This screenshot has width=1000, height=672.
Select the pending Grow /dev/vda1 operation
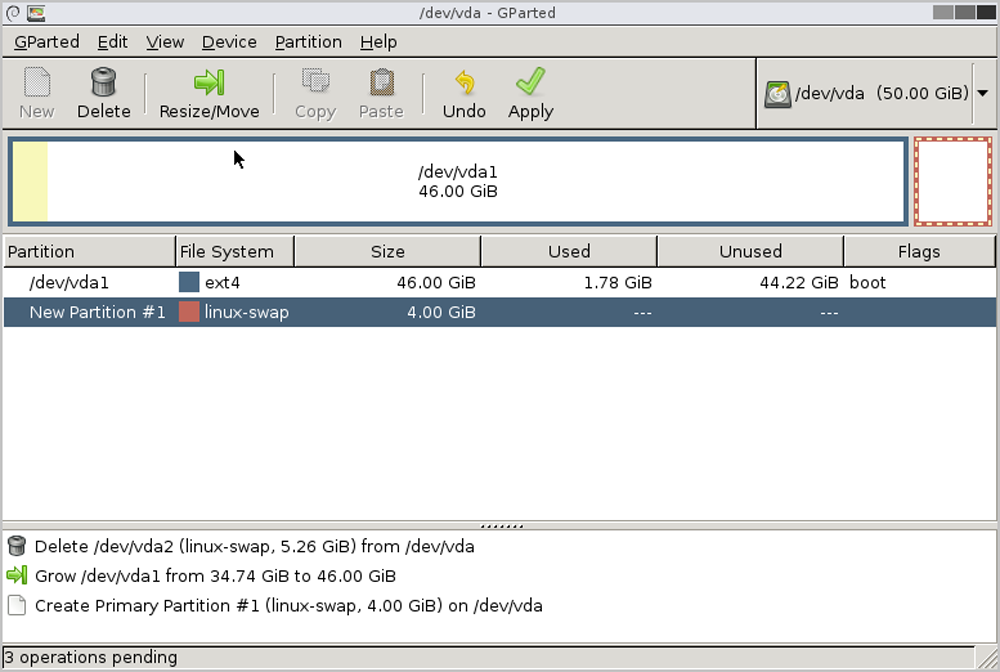point(215,576)
